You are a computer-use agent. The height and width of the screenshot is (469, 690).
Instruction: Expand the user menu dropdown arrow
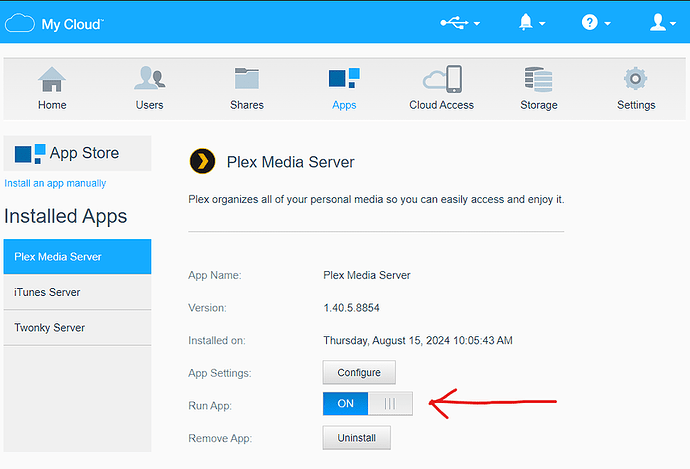click(x=673, y=24)
